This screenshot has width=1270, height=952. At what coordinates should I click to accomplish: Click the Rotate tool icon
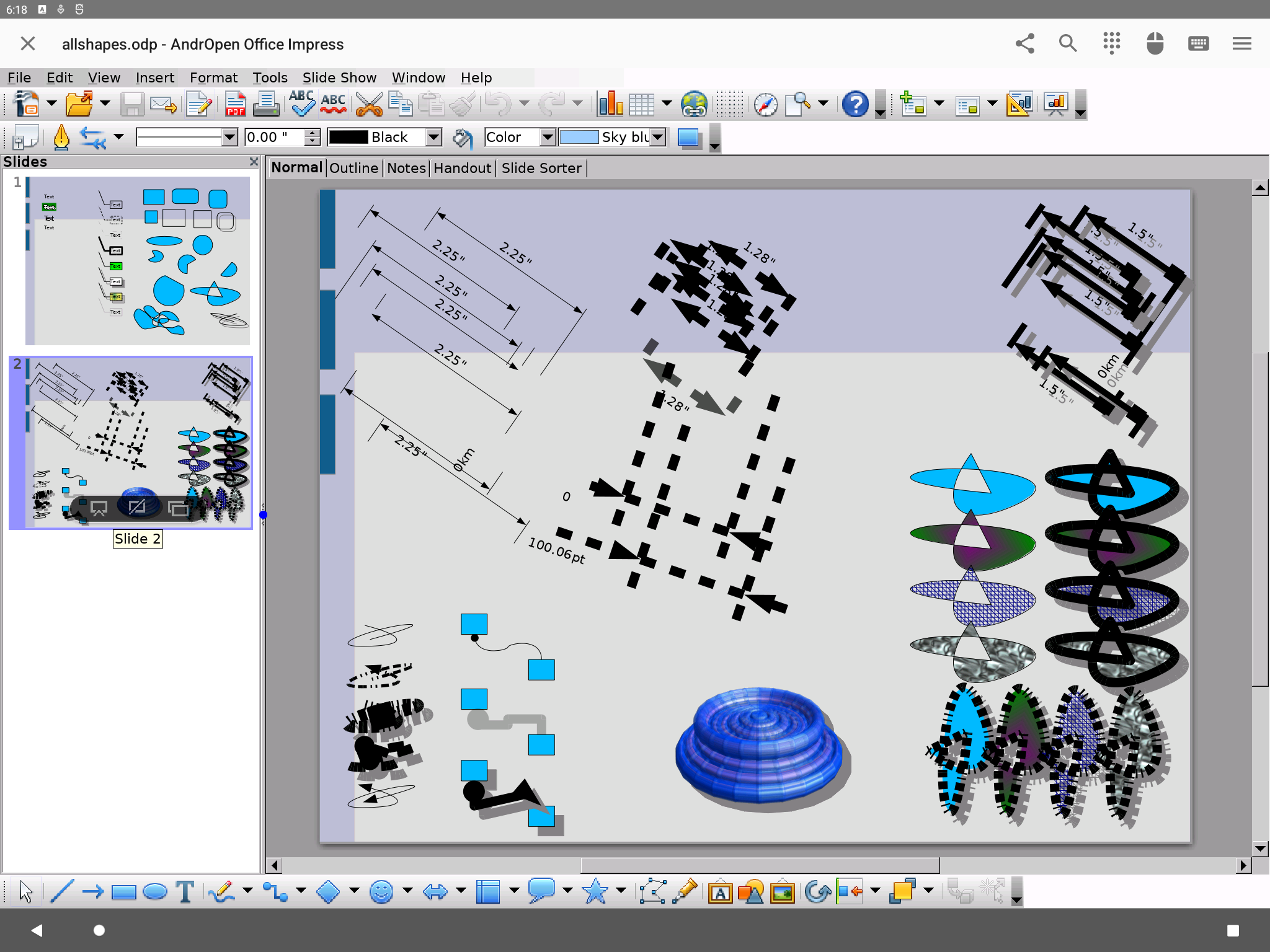pyautogui.click(x=818, y=892)
